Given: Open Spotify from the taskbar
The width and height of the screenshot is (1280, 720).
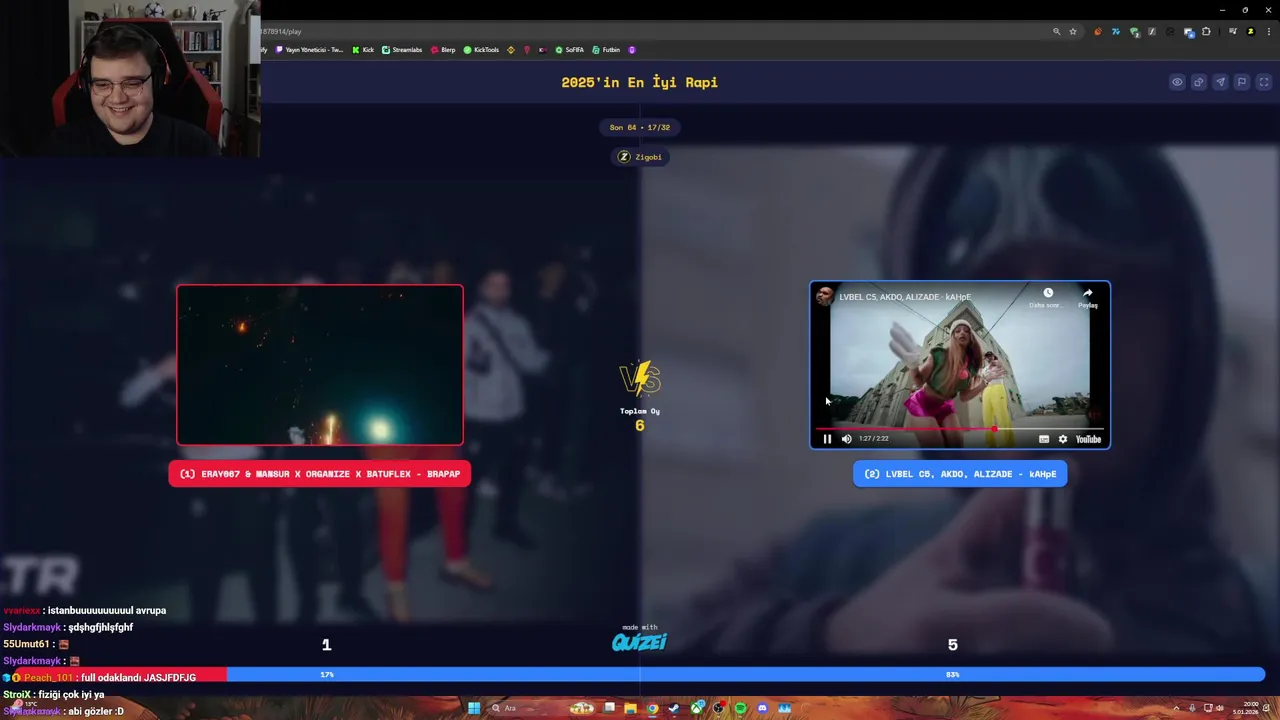Looking at the screenshot, I should point(740,709).
